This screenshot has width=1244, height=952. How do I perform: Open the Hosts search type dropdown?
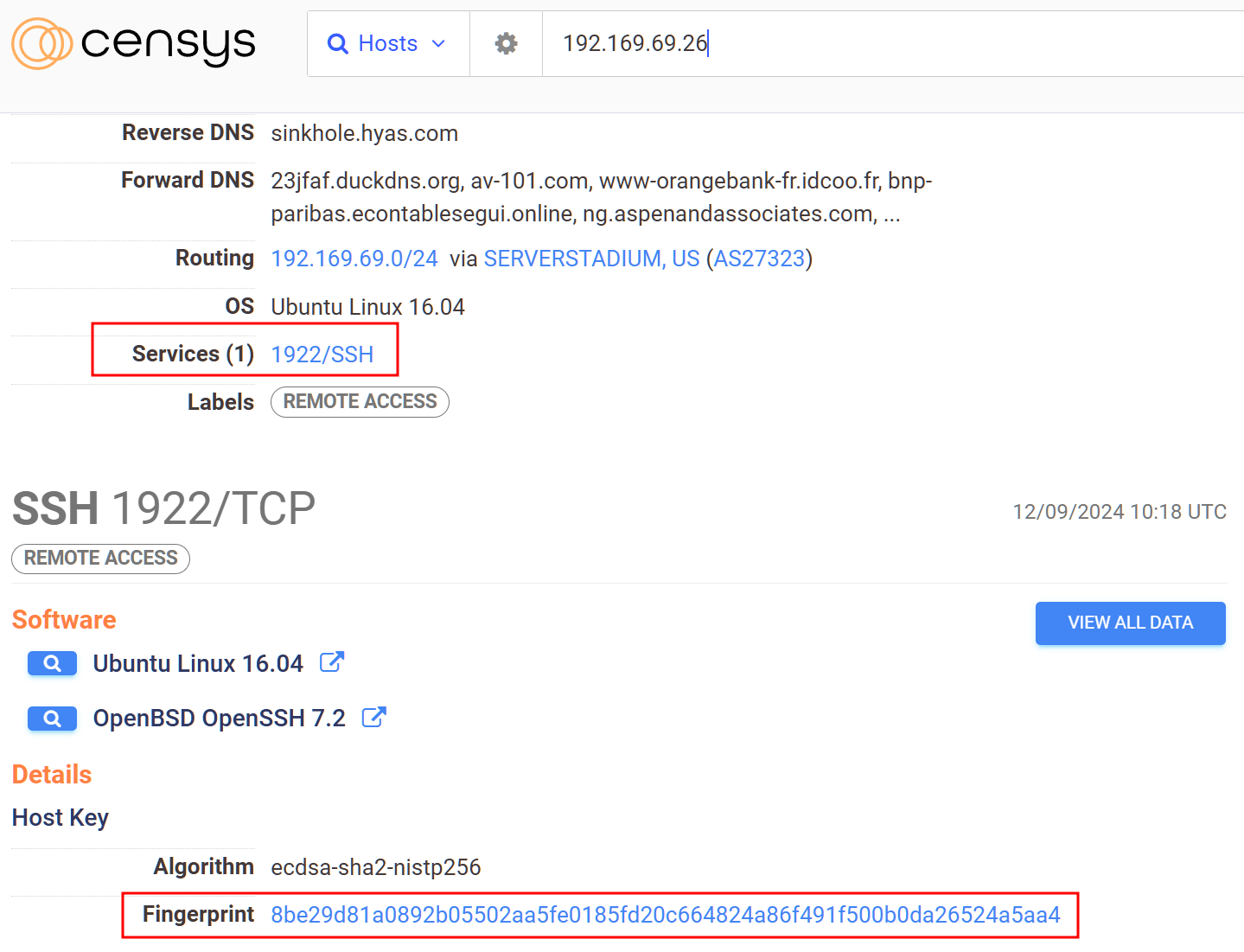click(388, 43)
